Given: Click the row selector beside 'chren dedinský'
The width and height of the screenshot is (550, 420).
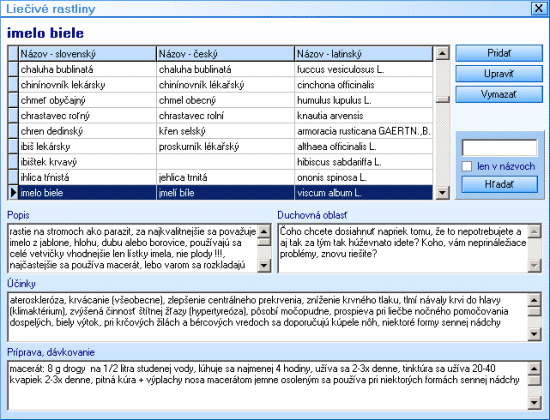Looking at the screenshot, I should (13, 131).
